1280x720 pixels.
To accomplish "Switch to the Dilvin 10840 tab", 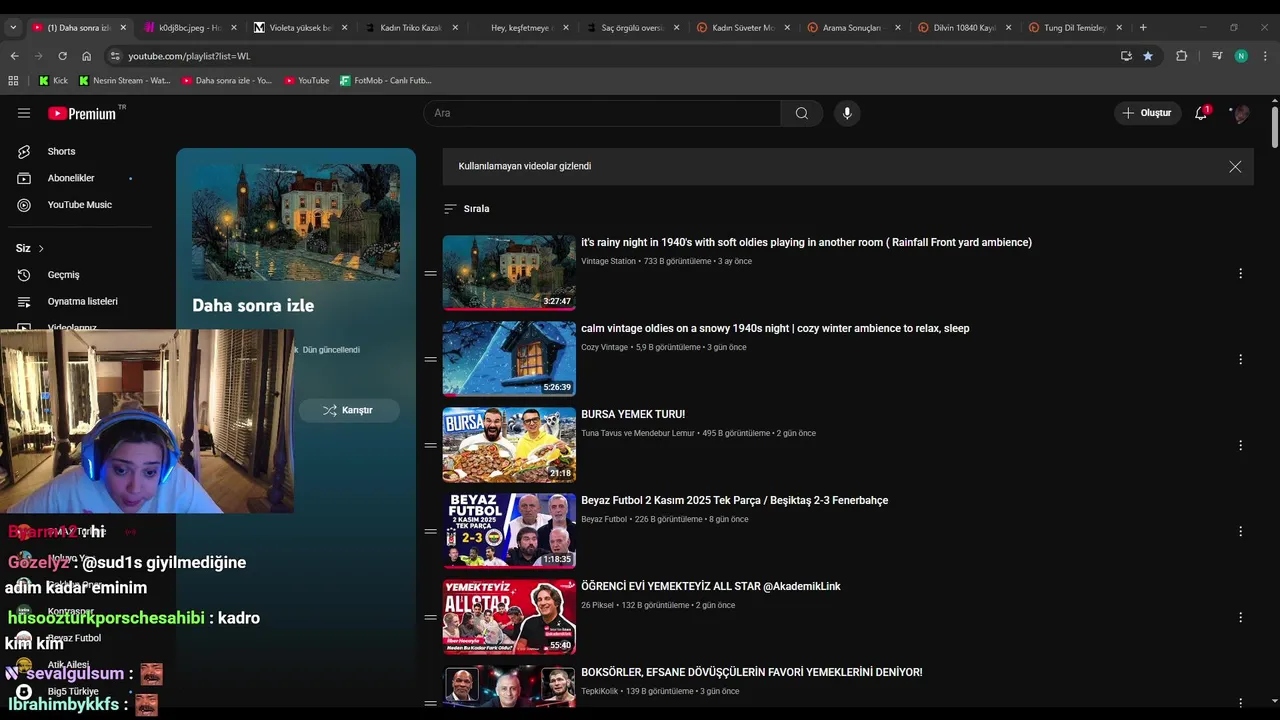I will pyautogui.click(x=964, y=28).
